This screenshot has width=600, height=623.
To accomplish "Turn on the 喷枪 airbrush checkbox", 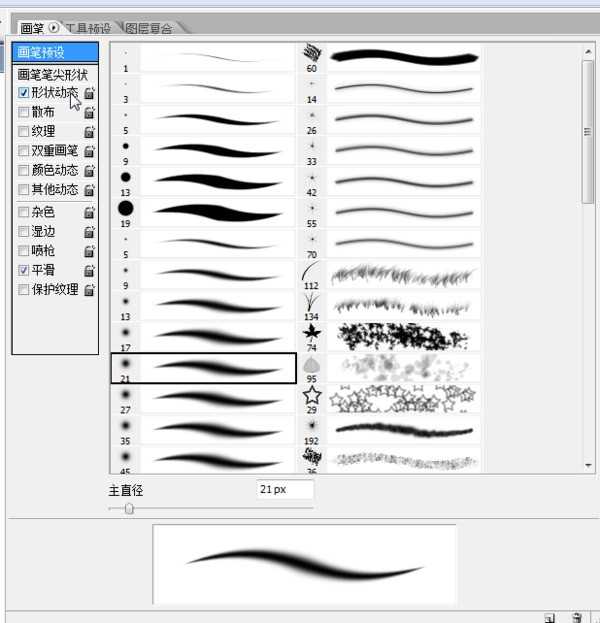I will coord(24,251).
